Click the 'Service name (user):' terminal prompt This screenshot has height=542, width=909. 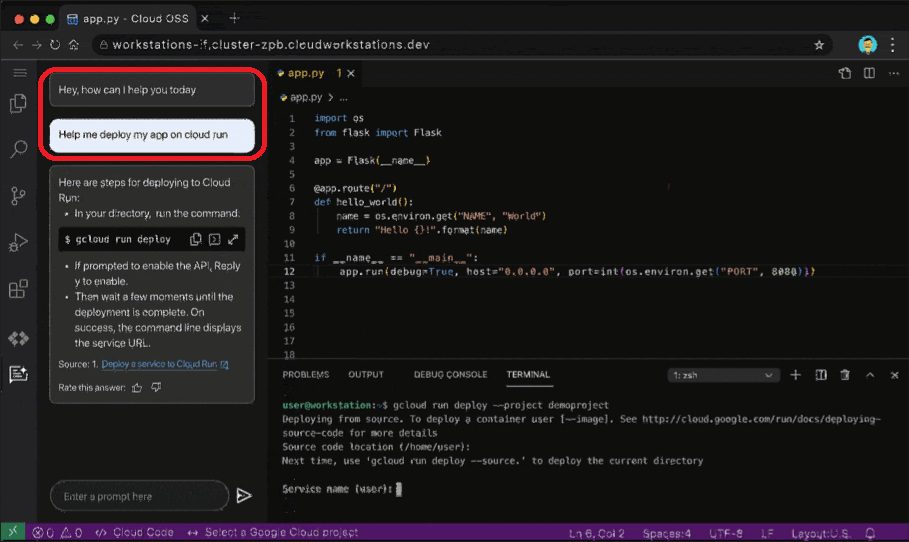(337, 489)
